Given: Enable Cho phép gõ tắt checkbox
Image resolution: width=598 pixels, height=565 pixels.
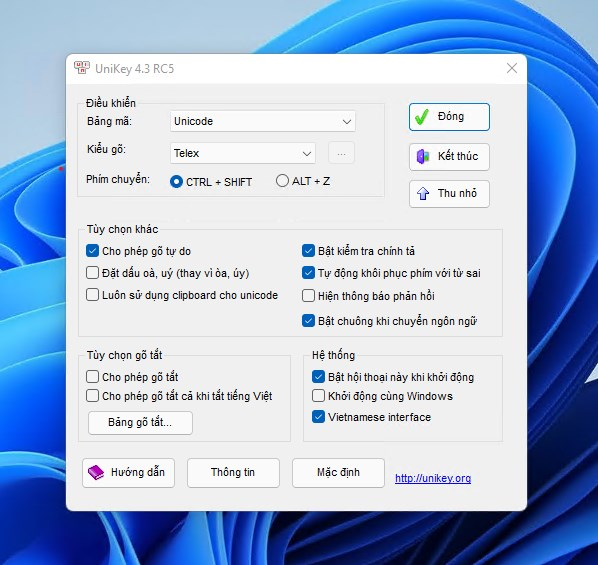Looking at the screenshot, I should (92, 377).
